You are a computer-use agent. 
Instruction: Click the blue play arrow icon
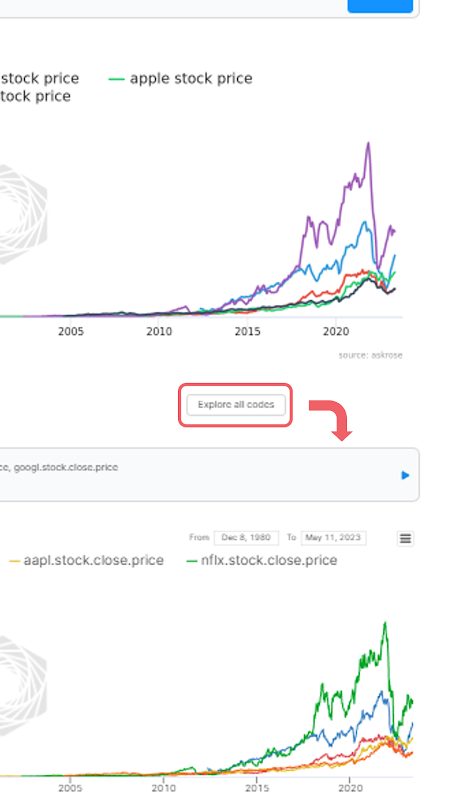point(405,475)
